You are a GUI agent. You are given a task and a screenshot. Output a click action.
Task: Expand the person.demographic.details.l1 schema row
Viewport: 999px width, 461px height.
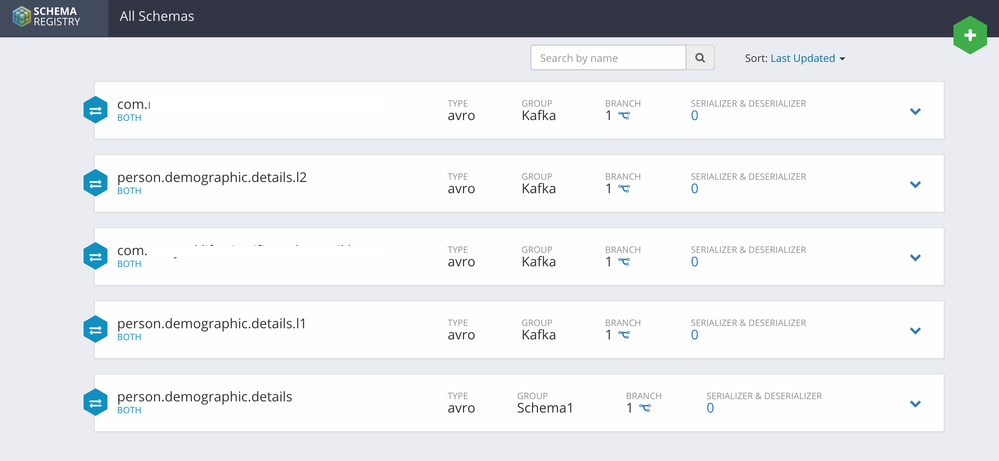click(914, 331)
